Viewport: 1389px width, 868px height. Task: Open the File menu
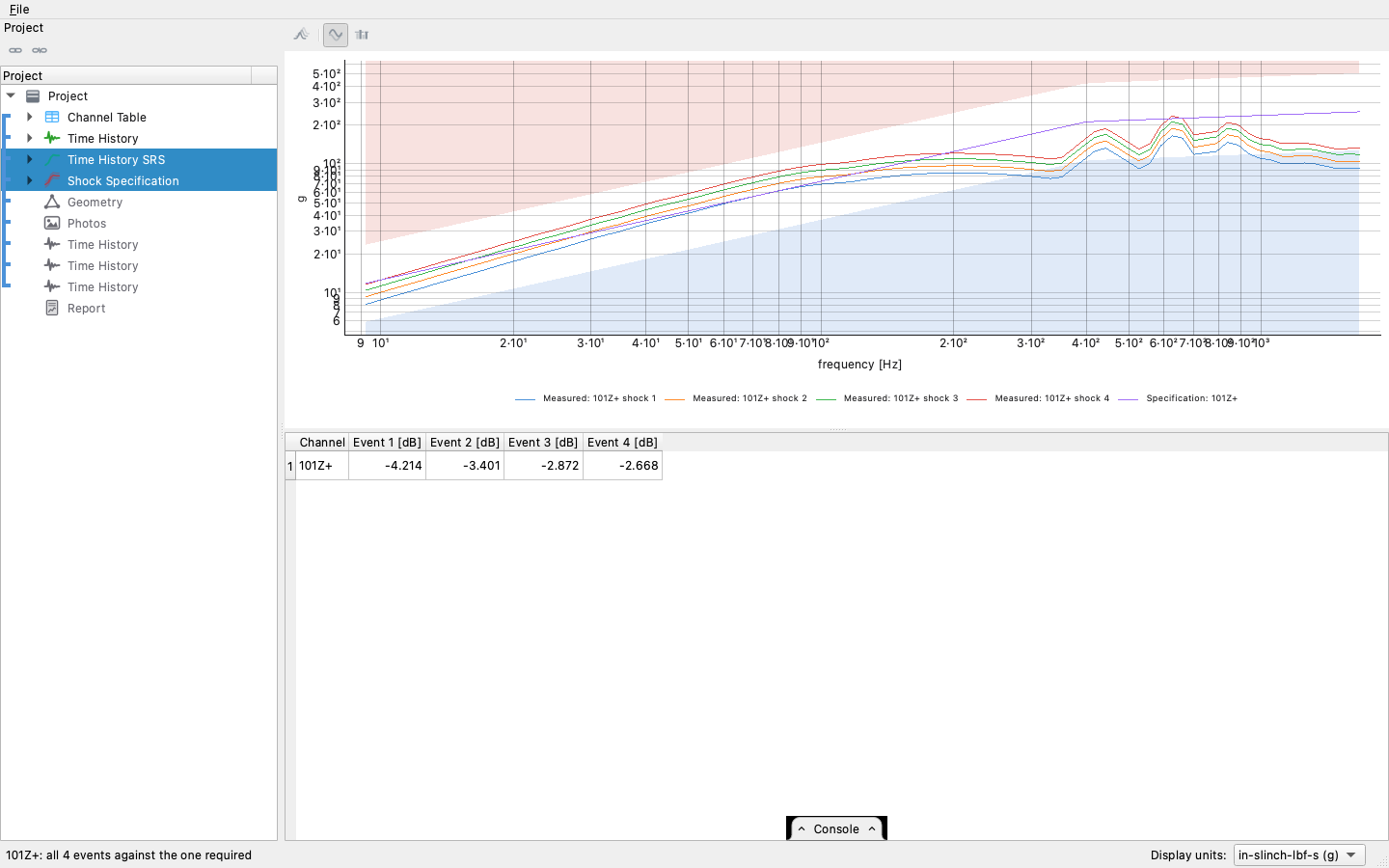(x=19, y=9)
